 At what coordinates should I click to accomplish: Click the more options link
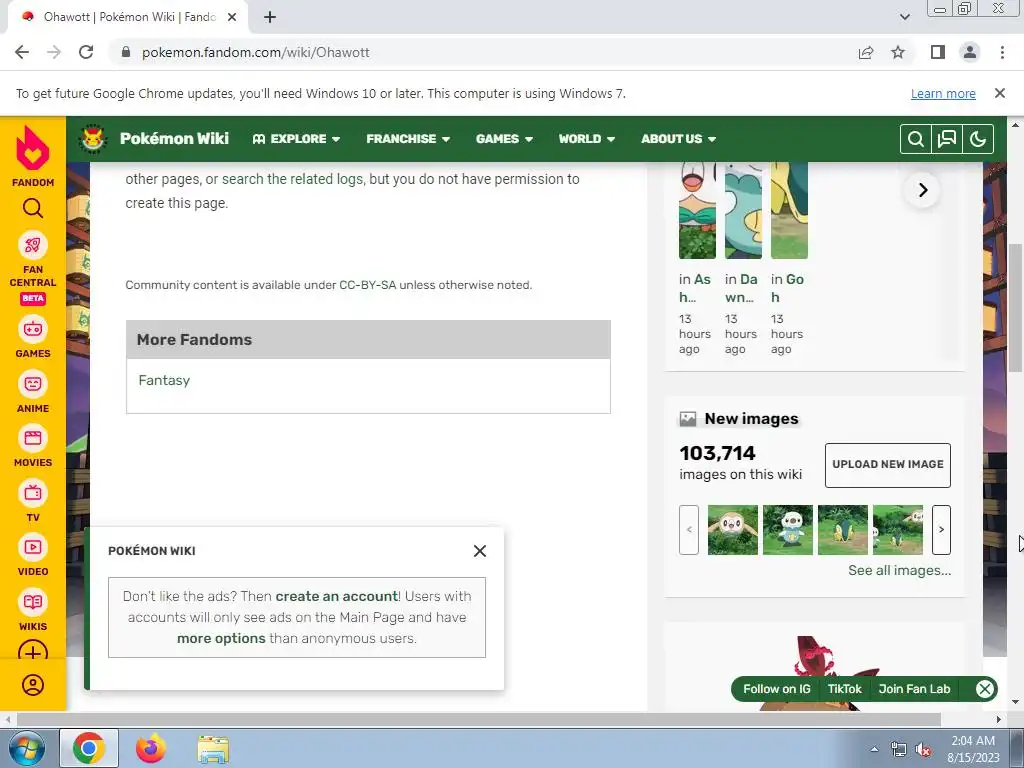pyautogui.click(x=221, y=638)
